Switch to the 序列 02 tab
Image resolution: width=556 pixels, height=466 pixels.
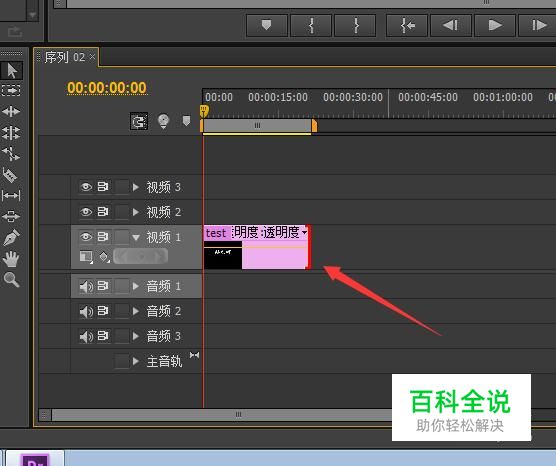[65, 57]
